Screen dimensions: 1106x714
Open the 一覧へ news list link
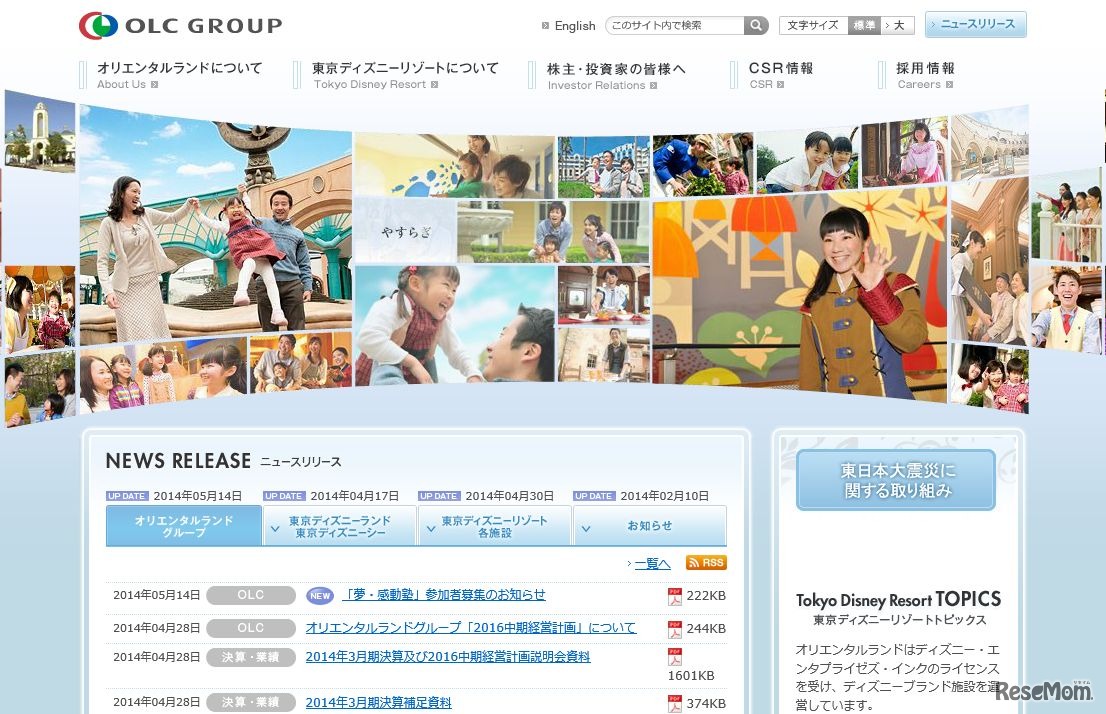(x=652, y=563)
